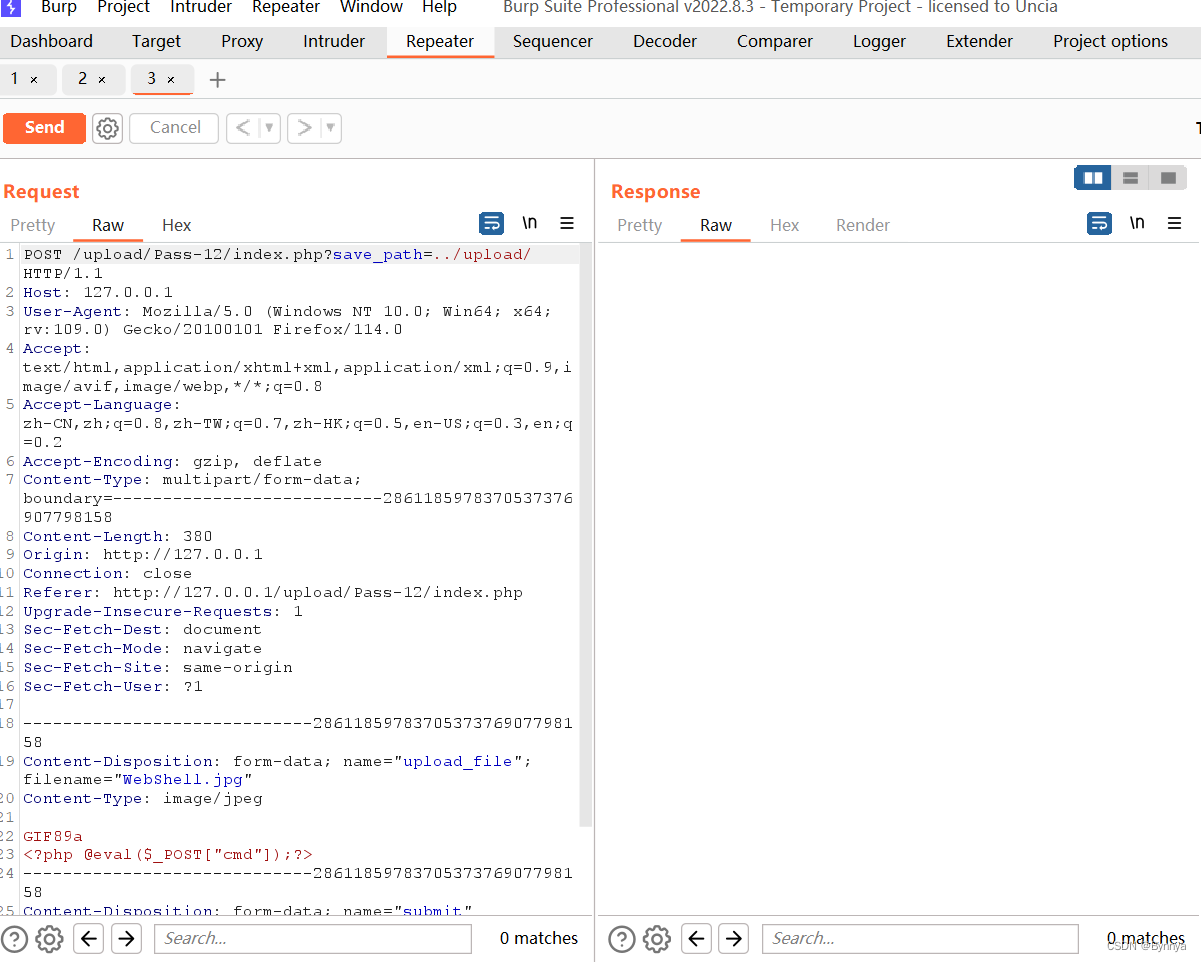The image size is (1201, 962).
Task: Switch Request view to Hex
Action: click(177, 225)
